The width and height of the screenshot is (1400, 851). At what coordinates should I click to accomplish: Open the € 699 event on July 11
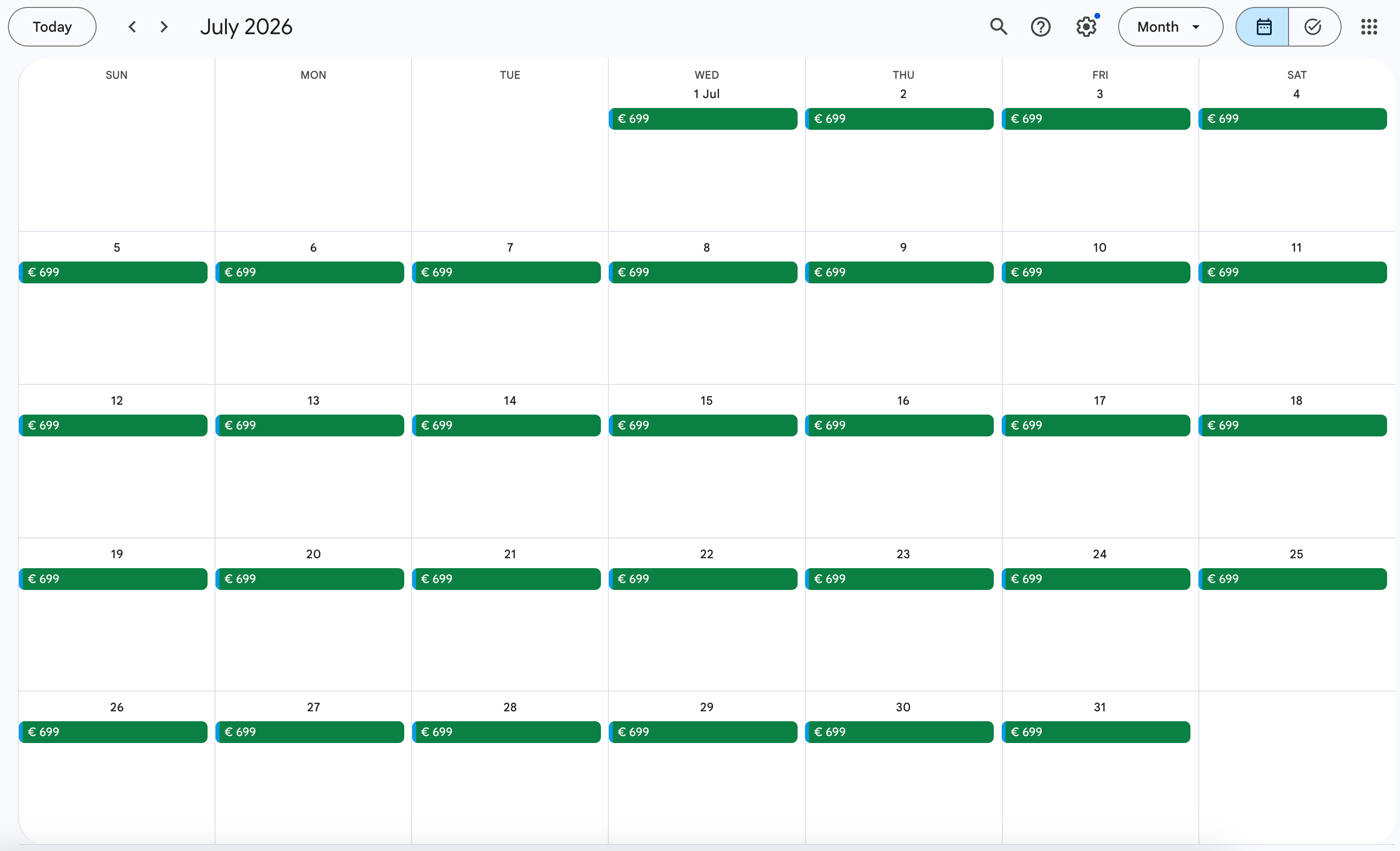pos(1292,272)
